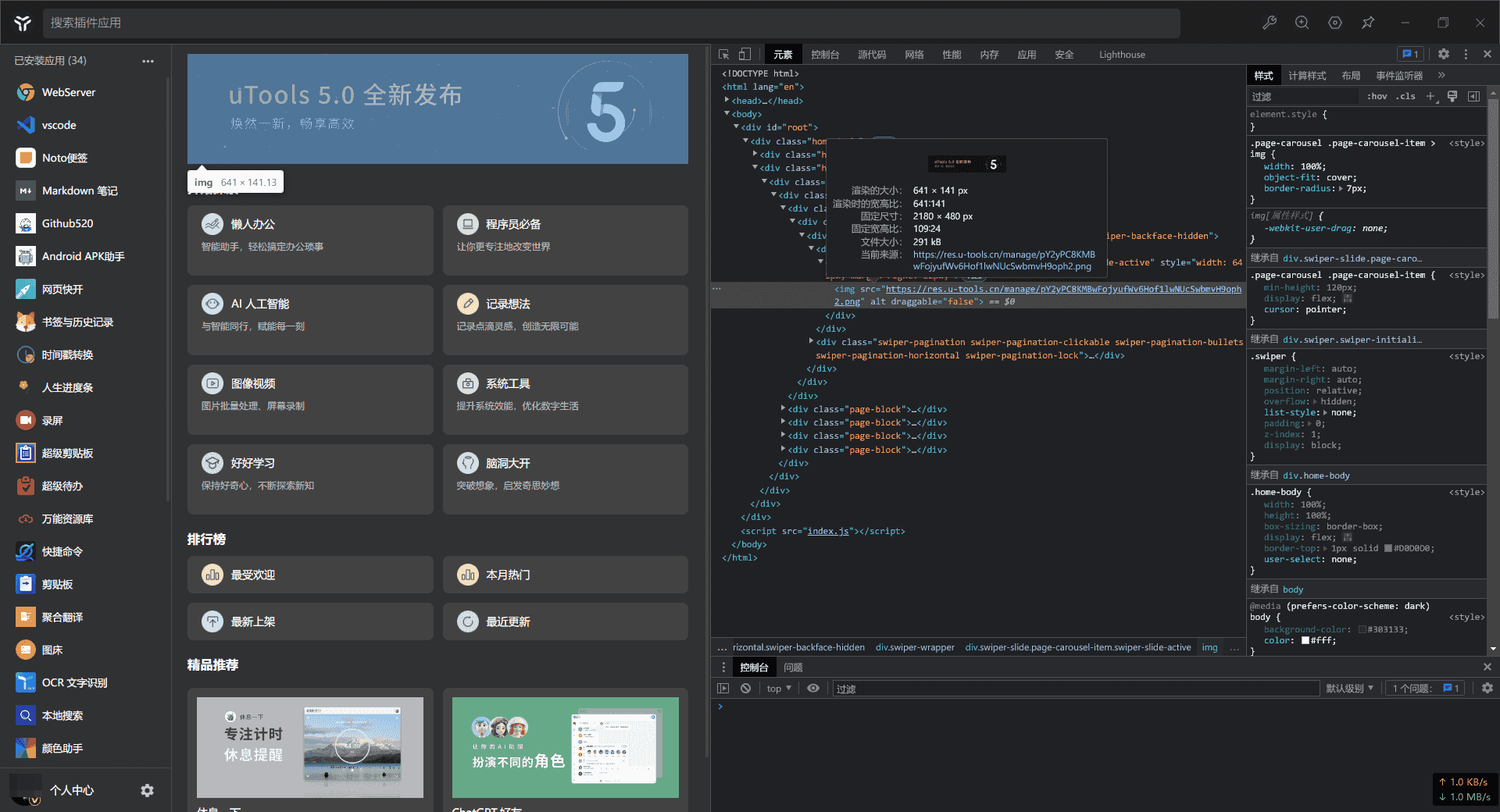Collapse the body element node
Screen dimensions: 1500x812
(727, 113)
